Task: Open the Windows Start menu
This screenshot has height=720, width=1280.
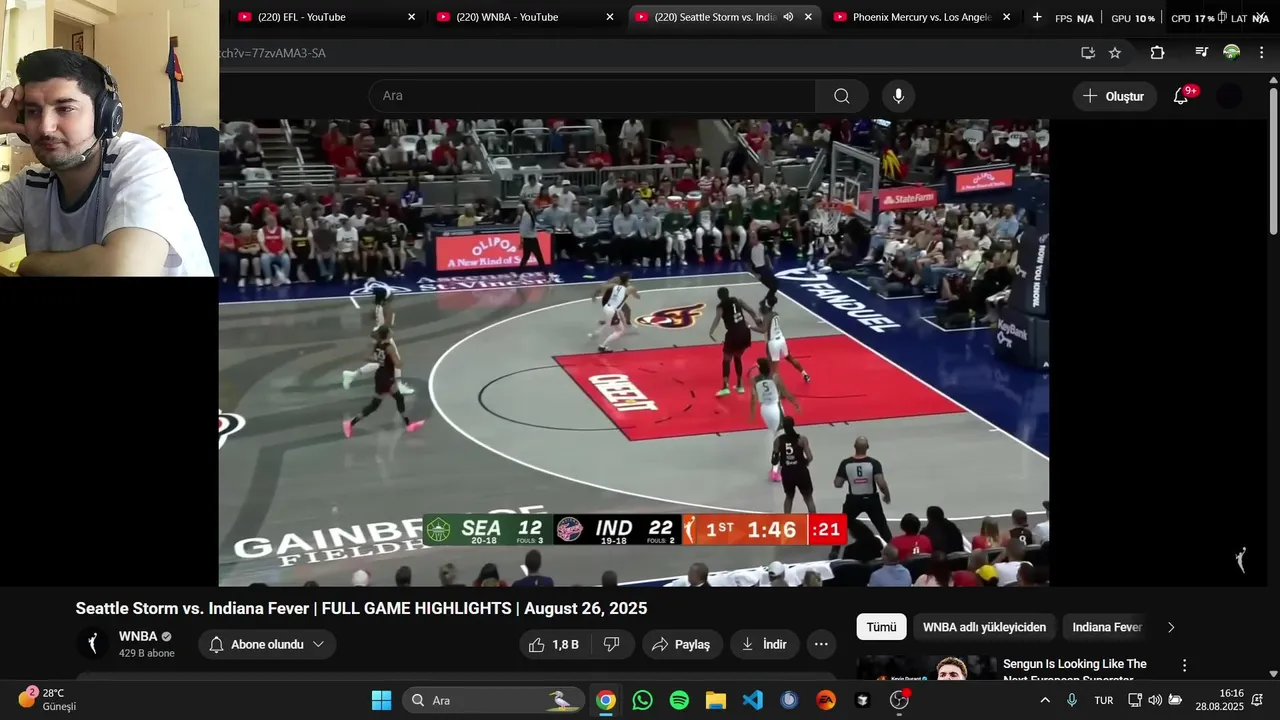Action: pos(382,700)
